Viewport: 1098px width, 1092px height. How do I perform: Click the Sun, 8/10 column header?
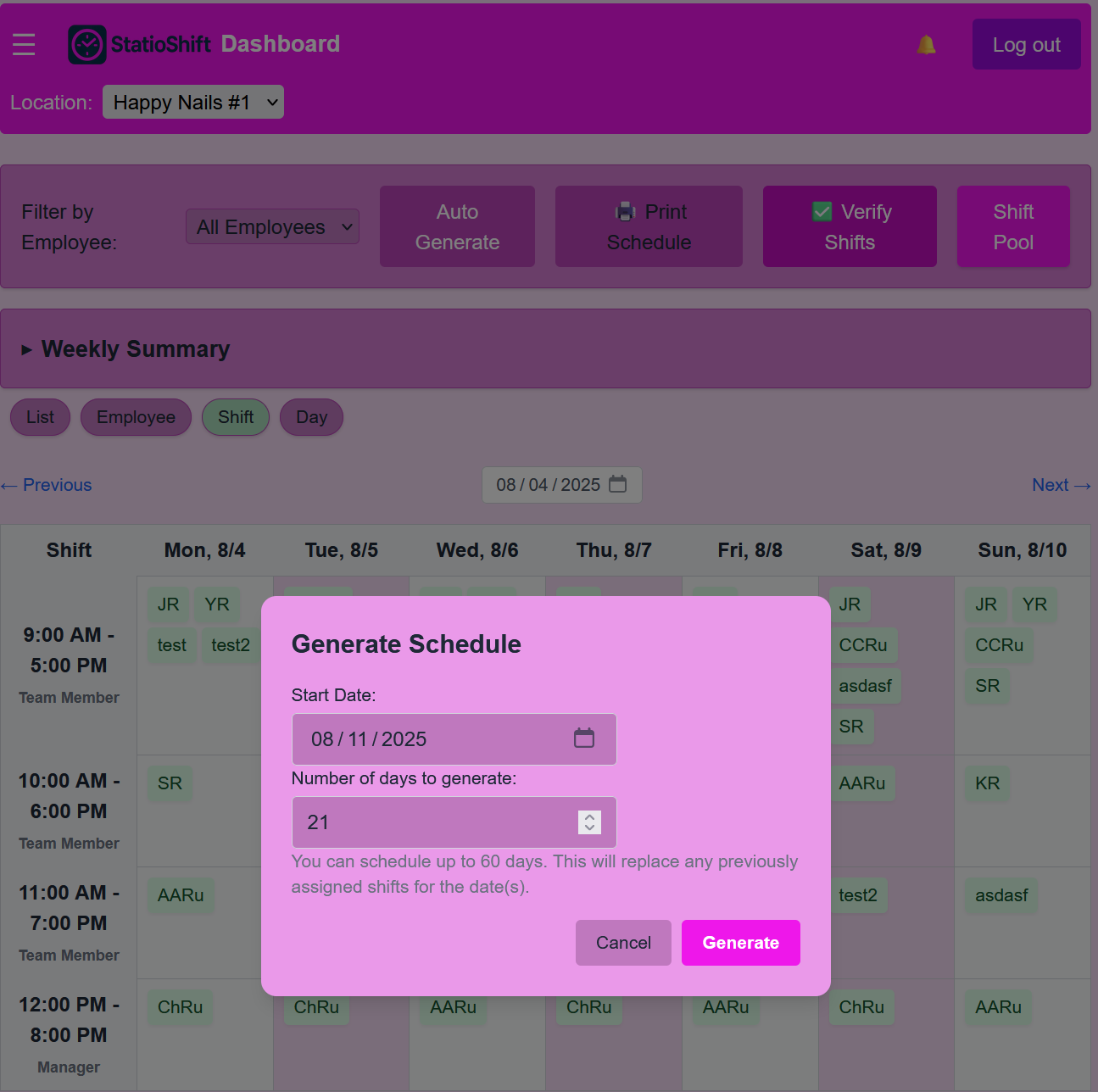click(1023, 550)
